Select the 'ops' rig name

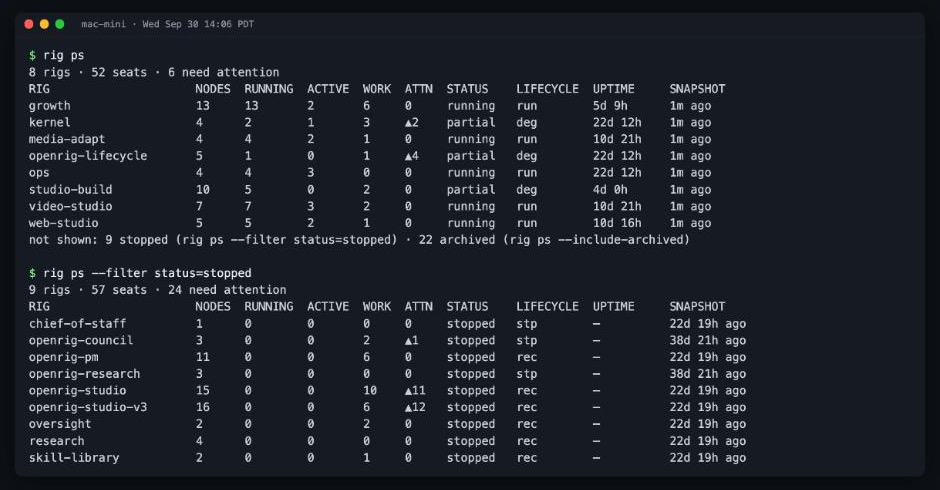tap(39, 173)
